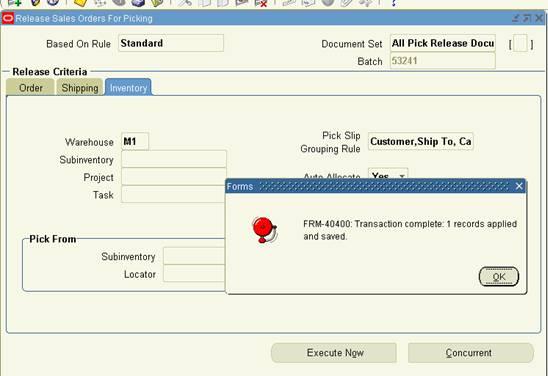This screenshot has height=376, width=548.
Task: Click the Document Set field
Action: coord(443,43)
